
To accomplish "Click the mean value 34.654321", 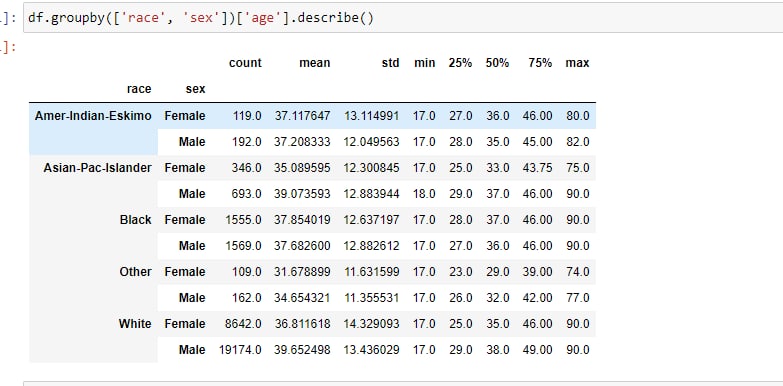I will click(302, 298).
